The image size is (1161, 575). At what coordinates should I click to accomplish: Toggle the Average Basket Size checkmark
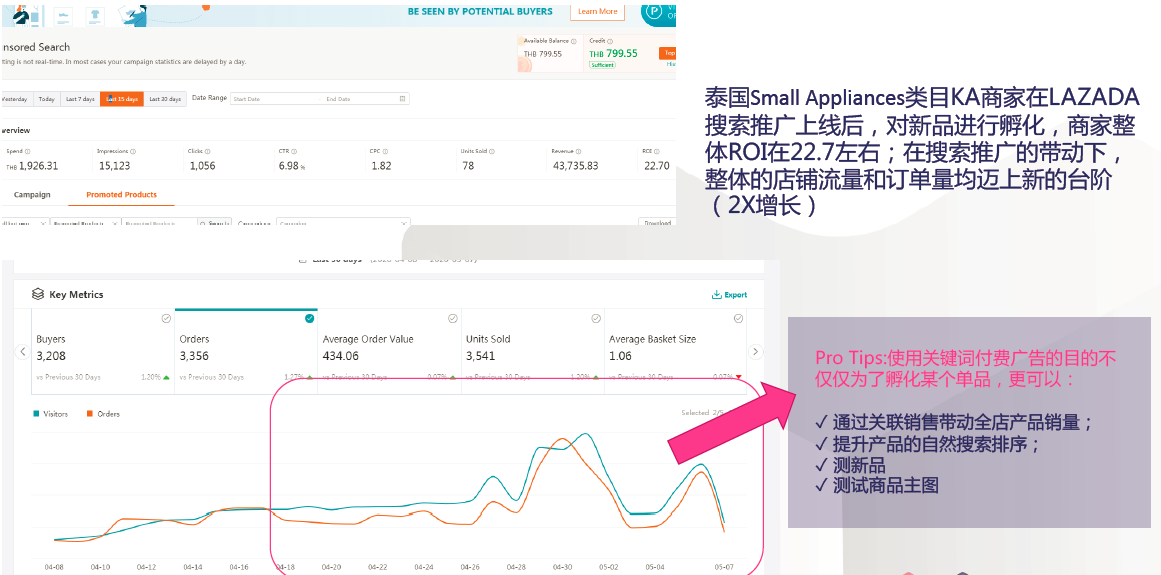coord(738,318)
